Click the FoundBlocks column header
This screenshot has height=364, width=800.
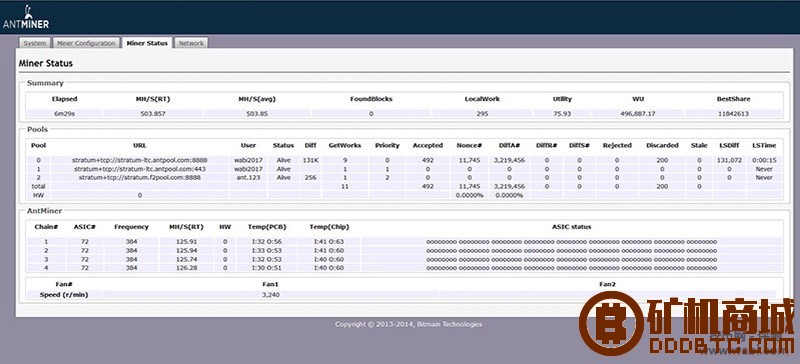[x=371, y=99]
